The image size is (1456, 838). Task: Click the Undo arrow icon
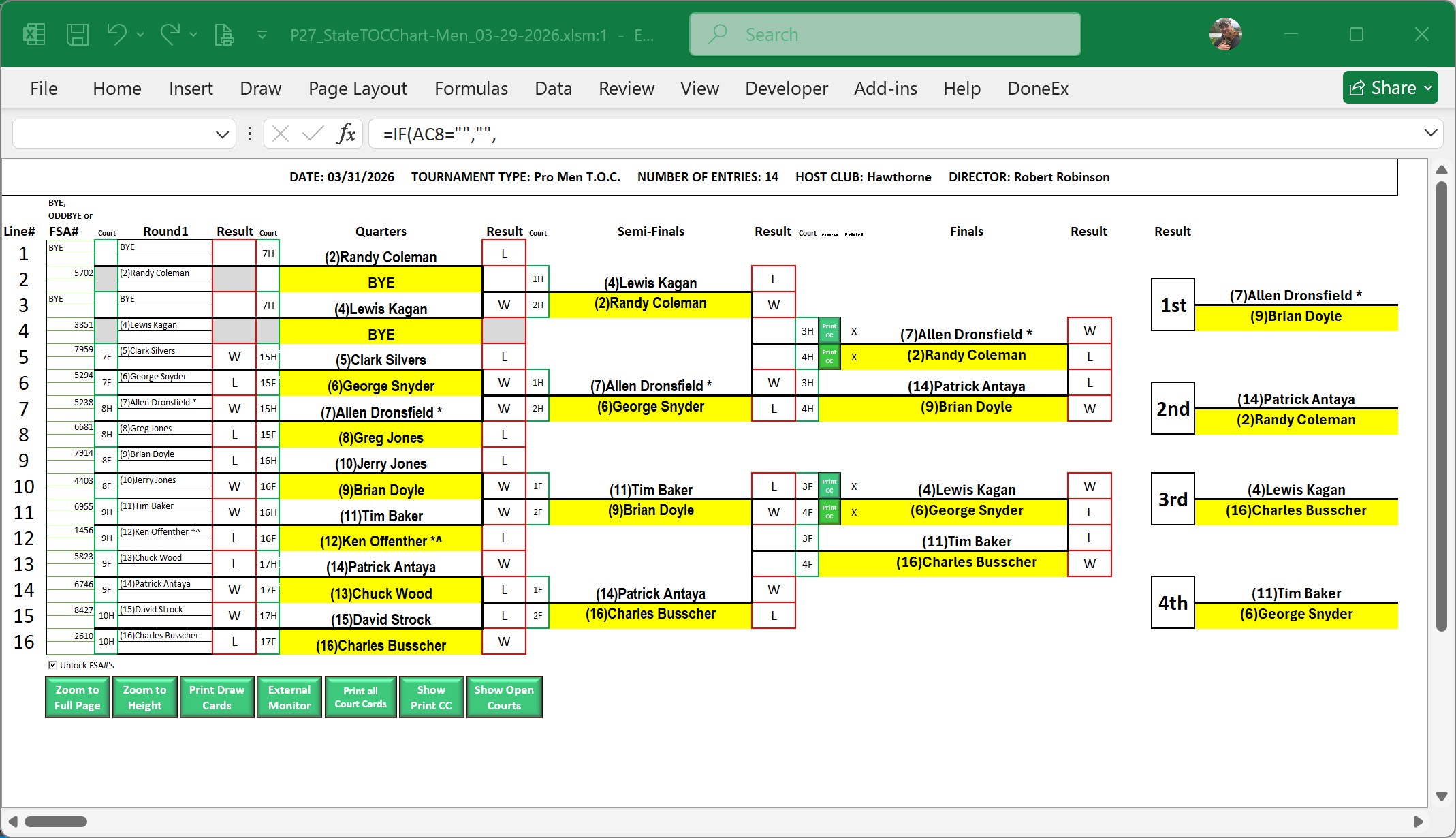[x=117, y=34]
